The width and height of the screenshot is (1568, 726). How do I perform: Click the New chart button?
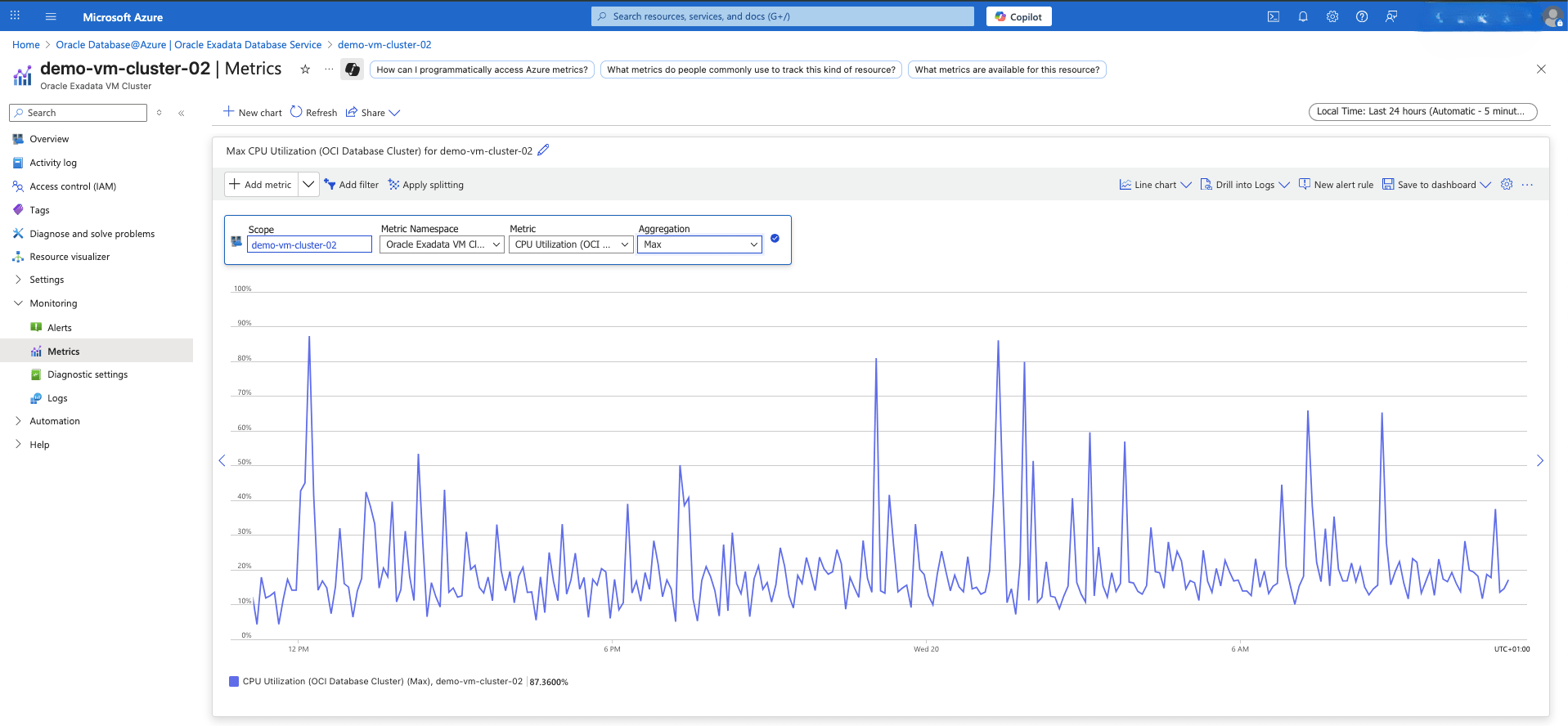point(252,113)
